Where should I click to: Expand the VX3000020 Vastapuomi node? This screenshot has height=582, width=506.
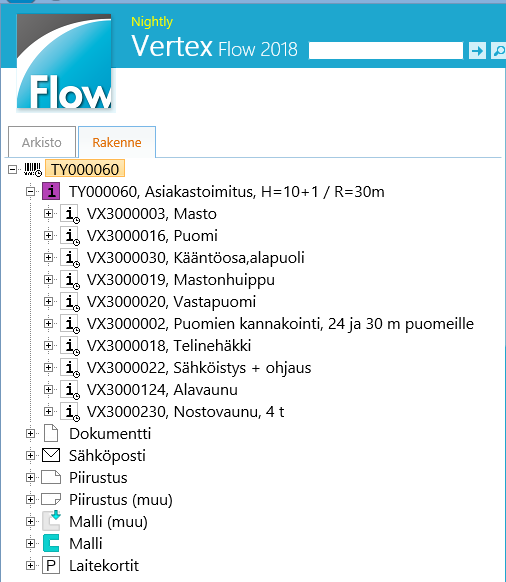[x=48, y=301]
